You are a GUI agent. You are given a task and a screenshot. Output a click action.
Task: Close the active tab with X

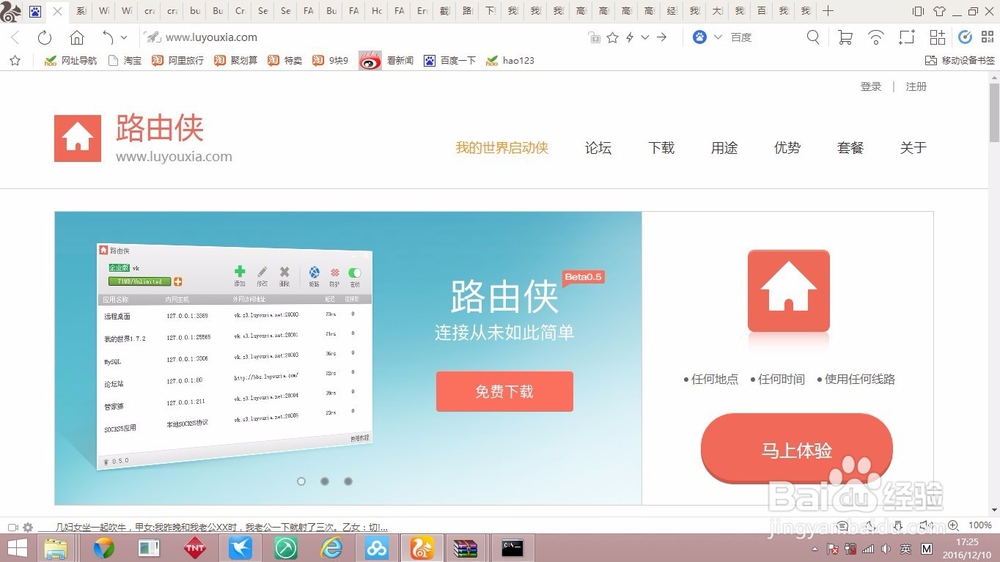pos(57,11)
